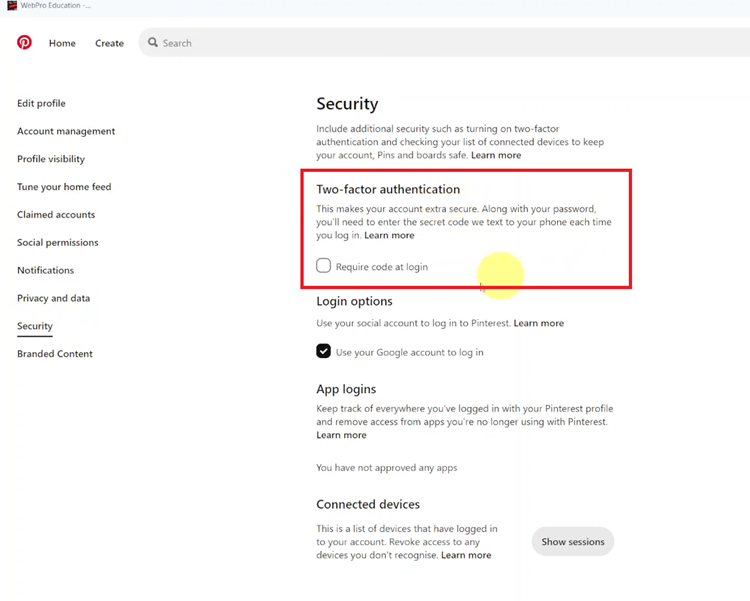
Task: Open Learn more link under Login options
Action: (x=539, y=323)
